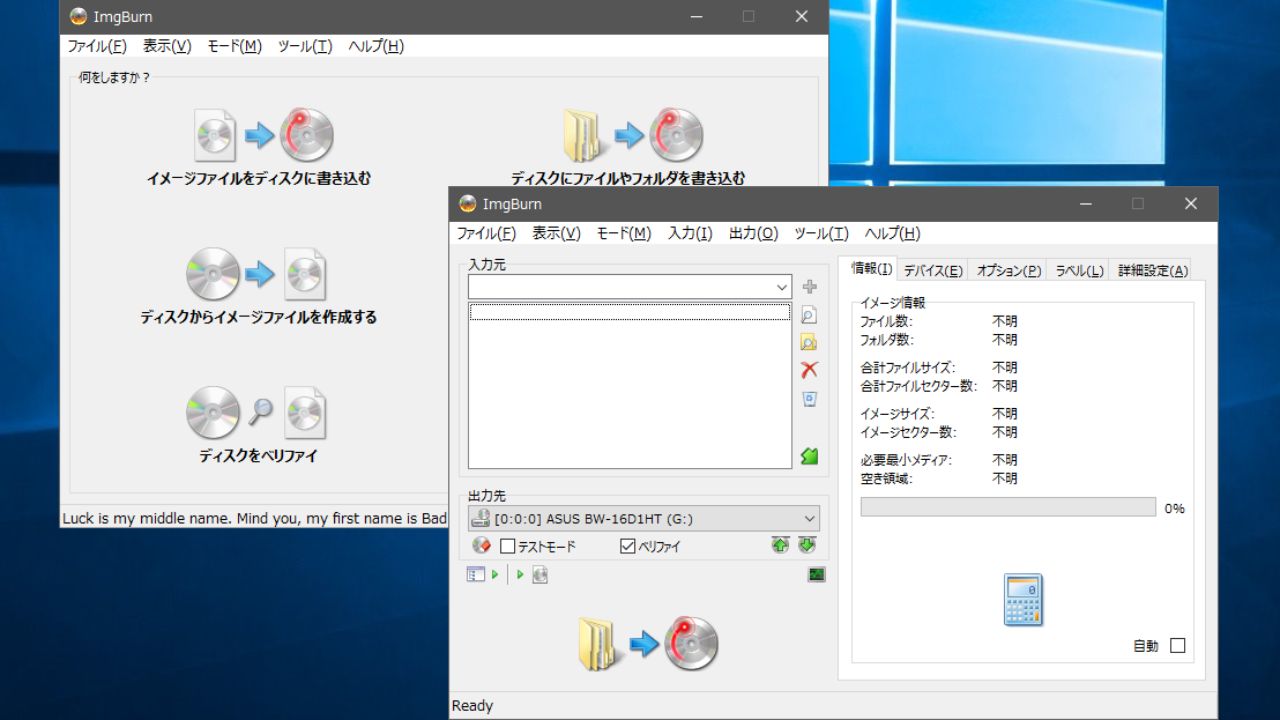
Task: Click the large folder-to-disc build button
Action: tap(648, 643)
